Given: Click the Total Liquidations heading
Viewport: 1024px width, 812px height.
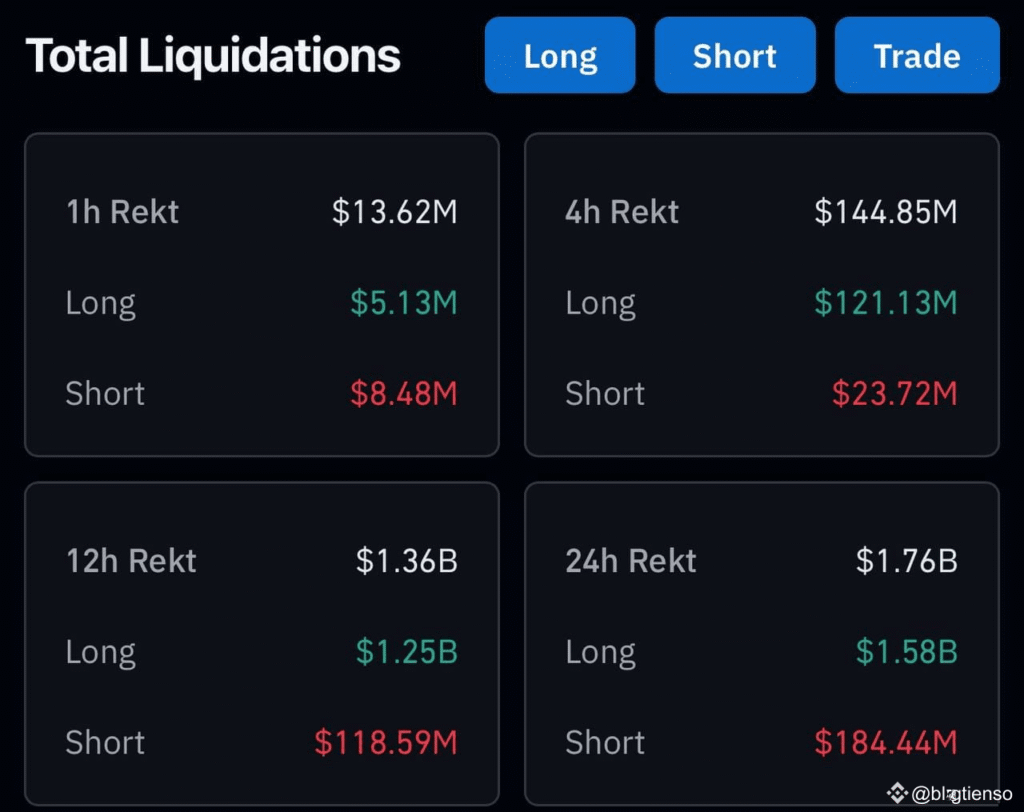Looking at the screenshot, I should point(213,55).
